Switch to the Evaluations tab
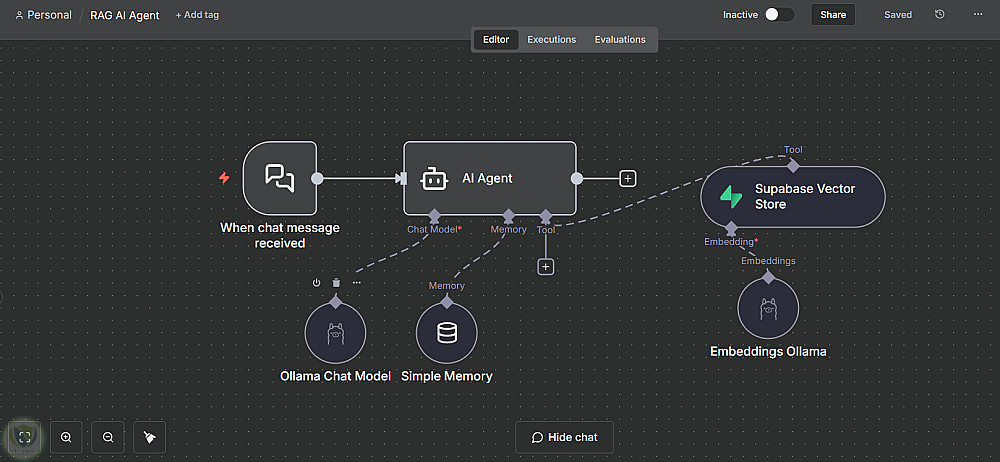Screen dimensions: 1000x462 (x=620, y=40)
